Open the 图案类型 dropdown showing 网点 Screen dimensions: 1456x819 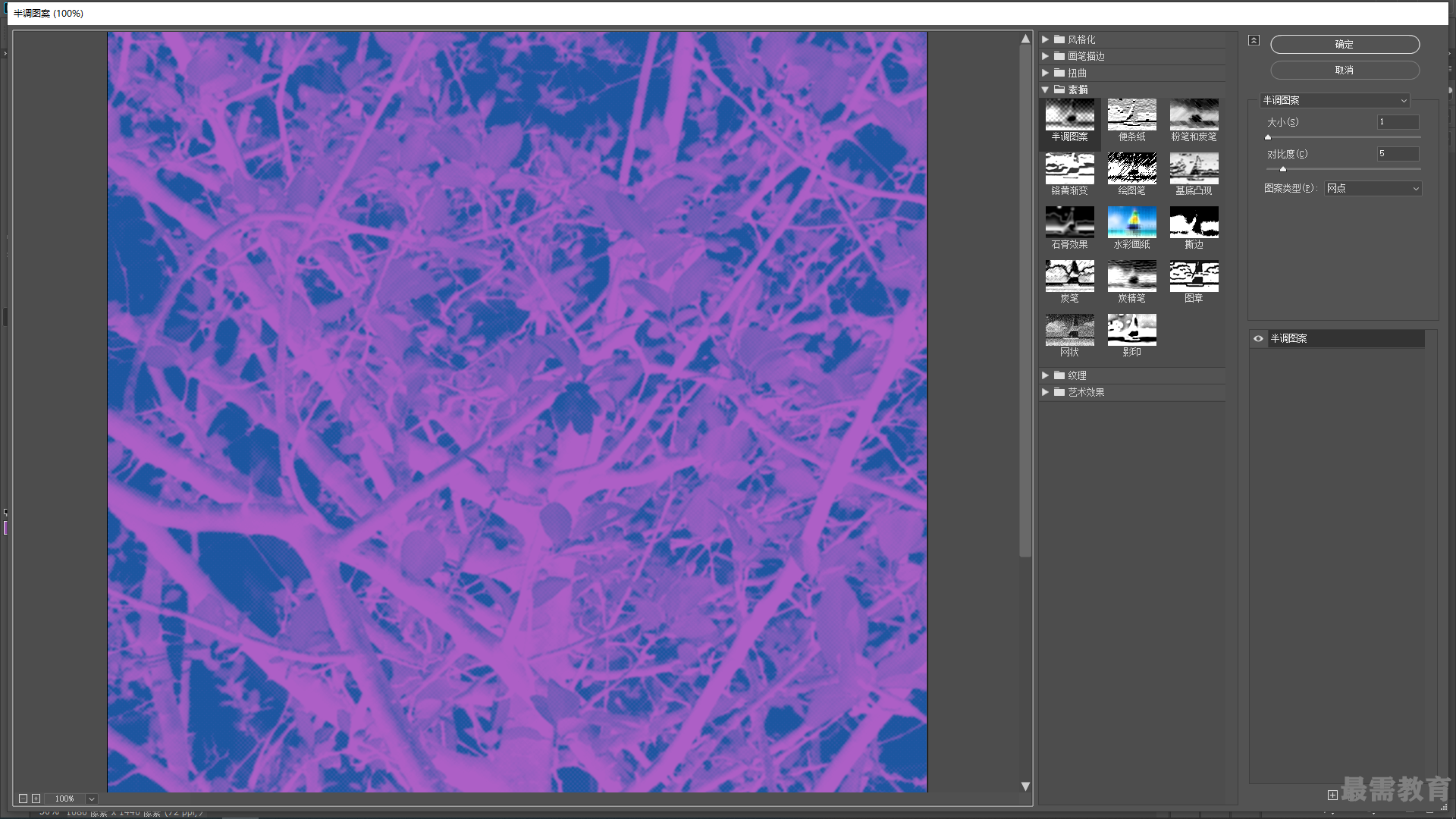point(1373,188)
